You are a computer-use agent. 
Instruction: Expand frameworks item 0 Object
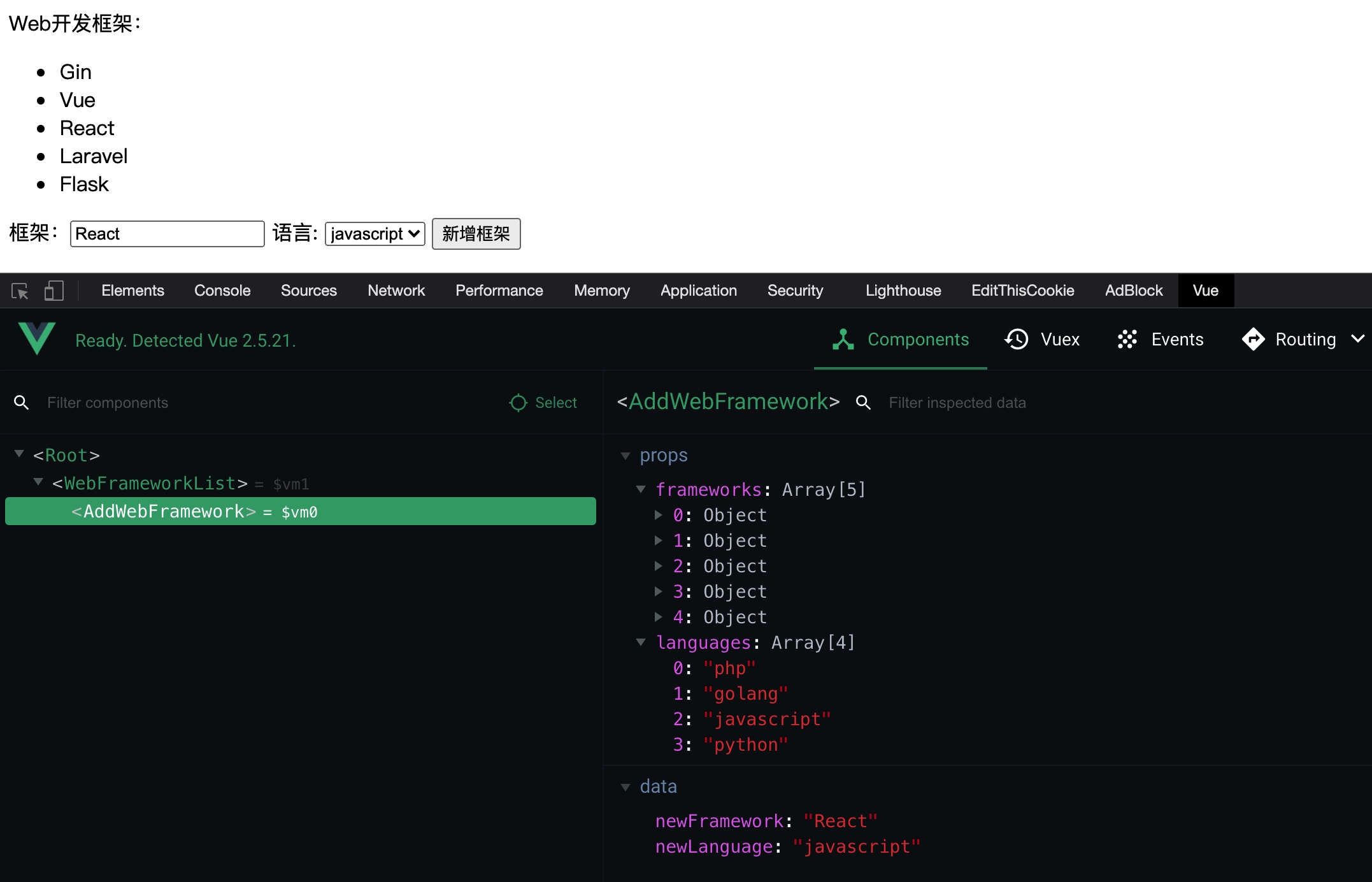click(x=659, y=515)
